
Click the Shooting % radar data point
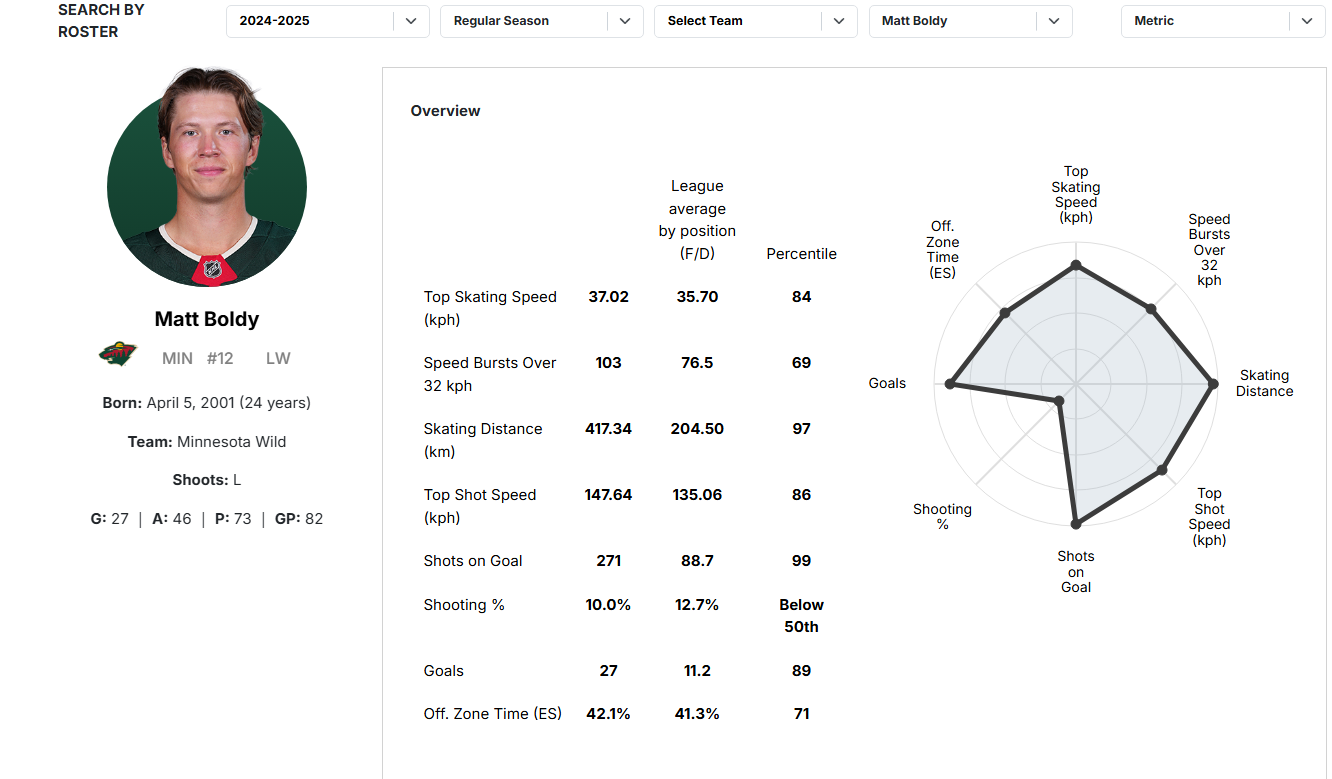1059,401
